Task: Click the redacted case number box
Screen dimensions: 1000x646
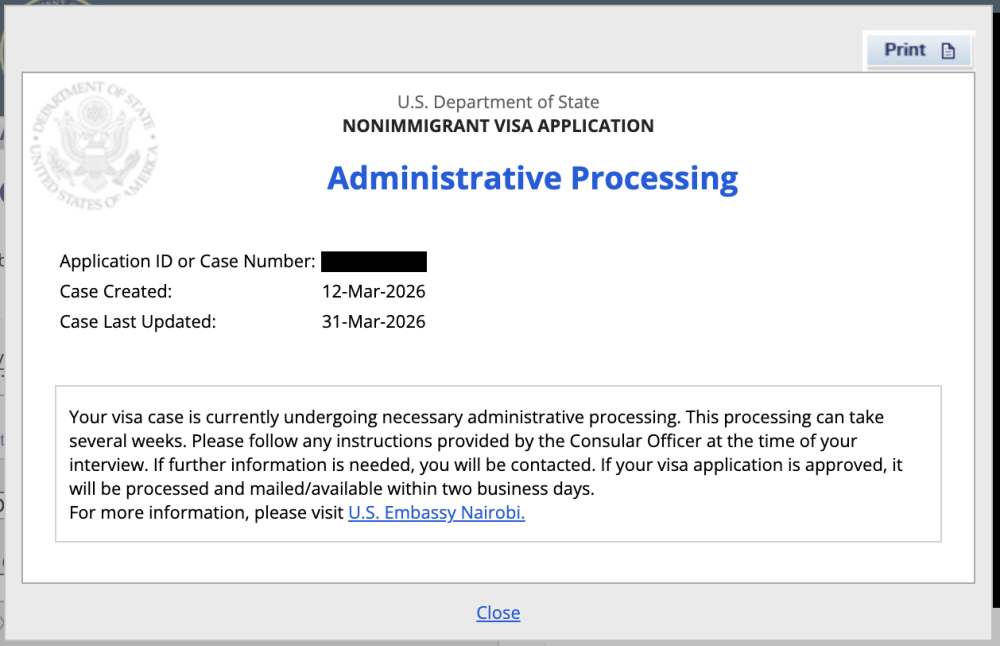Action: (x=374, y=262)
